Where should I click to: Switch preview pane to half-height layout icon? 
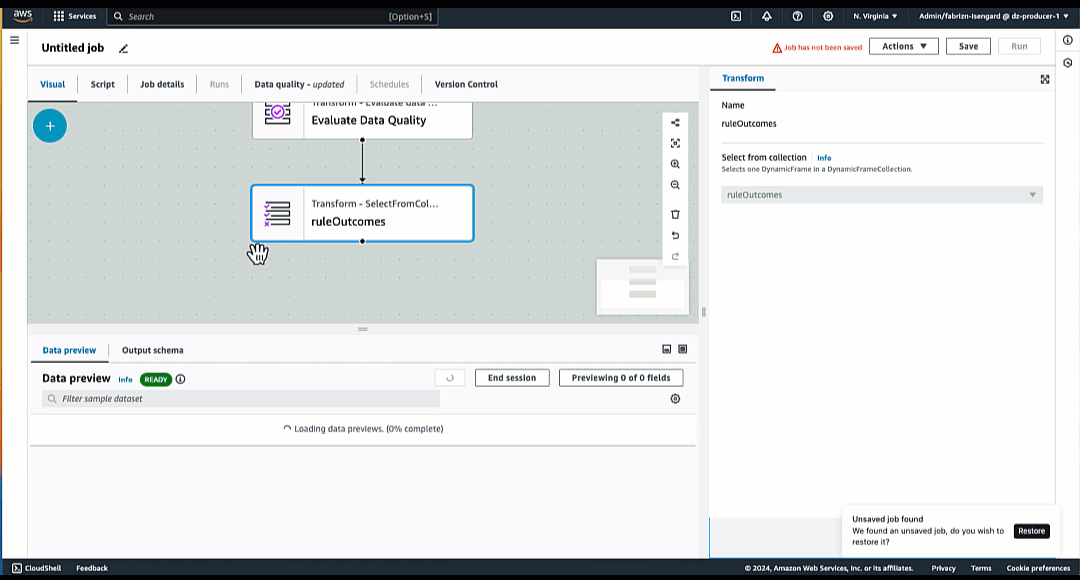tap(667, 349)
